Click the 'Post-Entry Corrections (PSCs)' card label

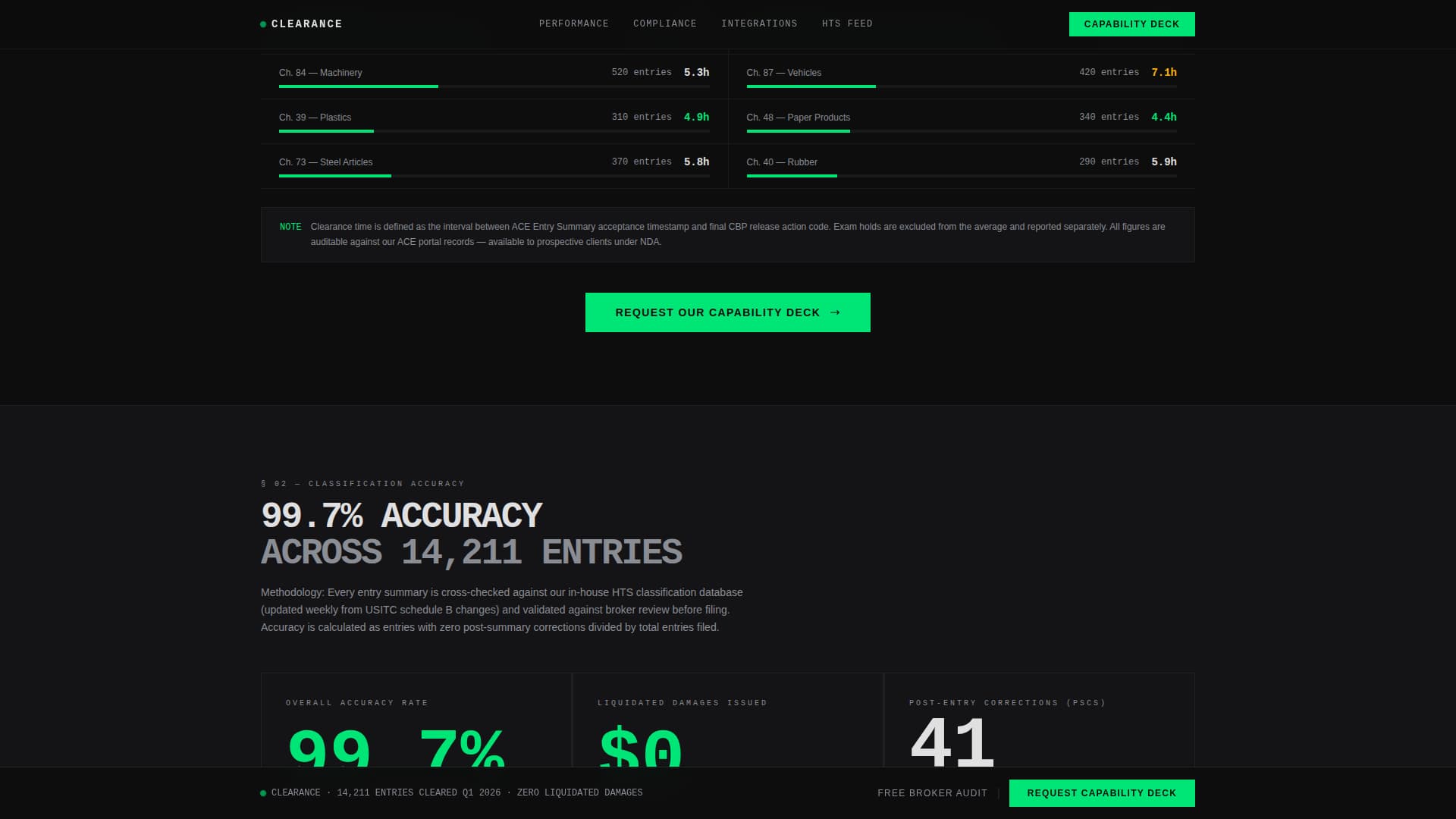click(x=1008, y=703)
